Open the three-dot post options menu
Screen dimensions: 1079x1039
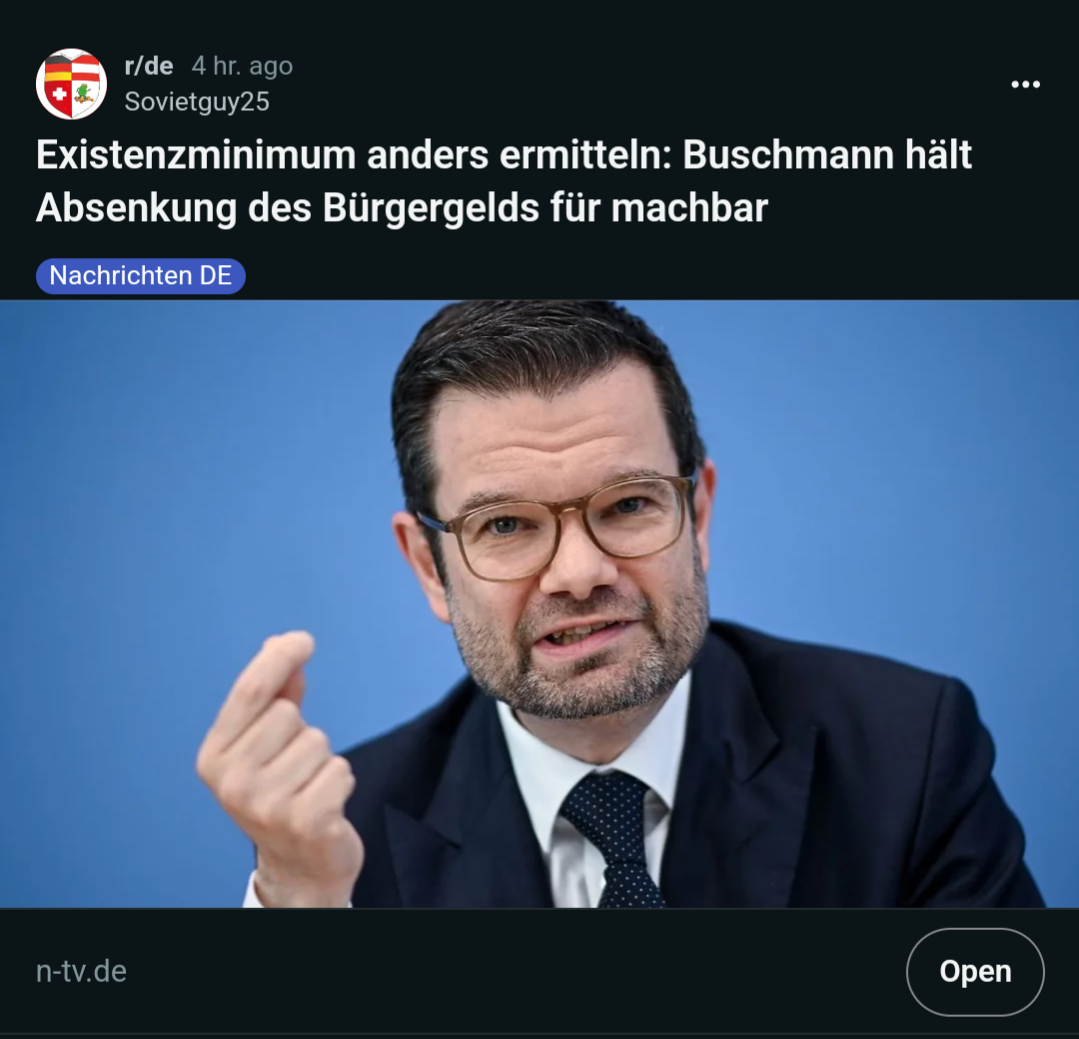1025,85
